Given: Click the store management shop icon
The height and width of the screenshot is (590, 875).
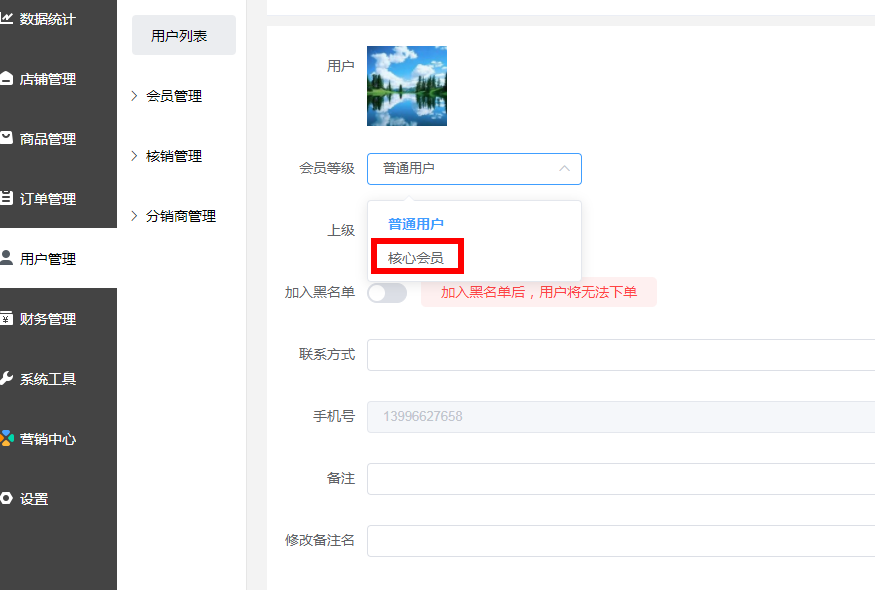Looking at the screenshot, I should [x=6, y=79].
